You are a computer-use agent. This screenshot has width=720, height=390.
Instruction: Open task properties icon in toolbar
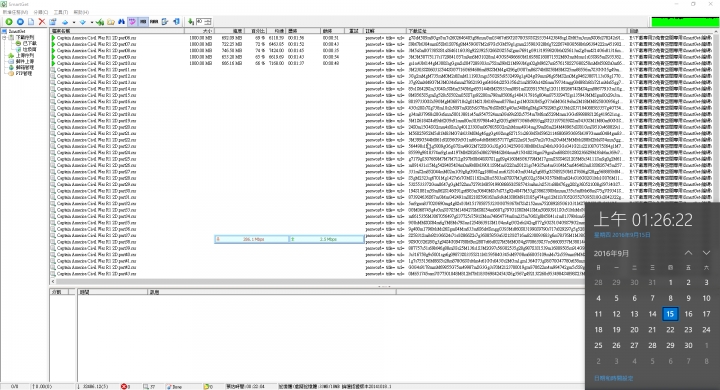click(53, 22)
